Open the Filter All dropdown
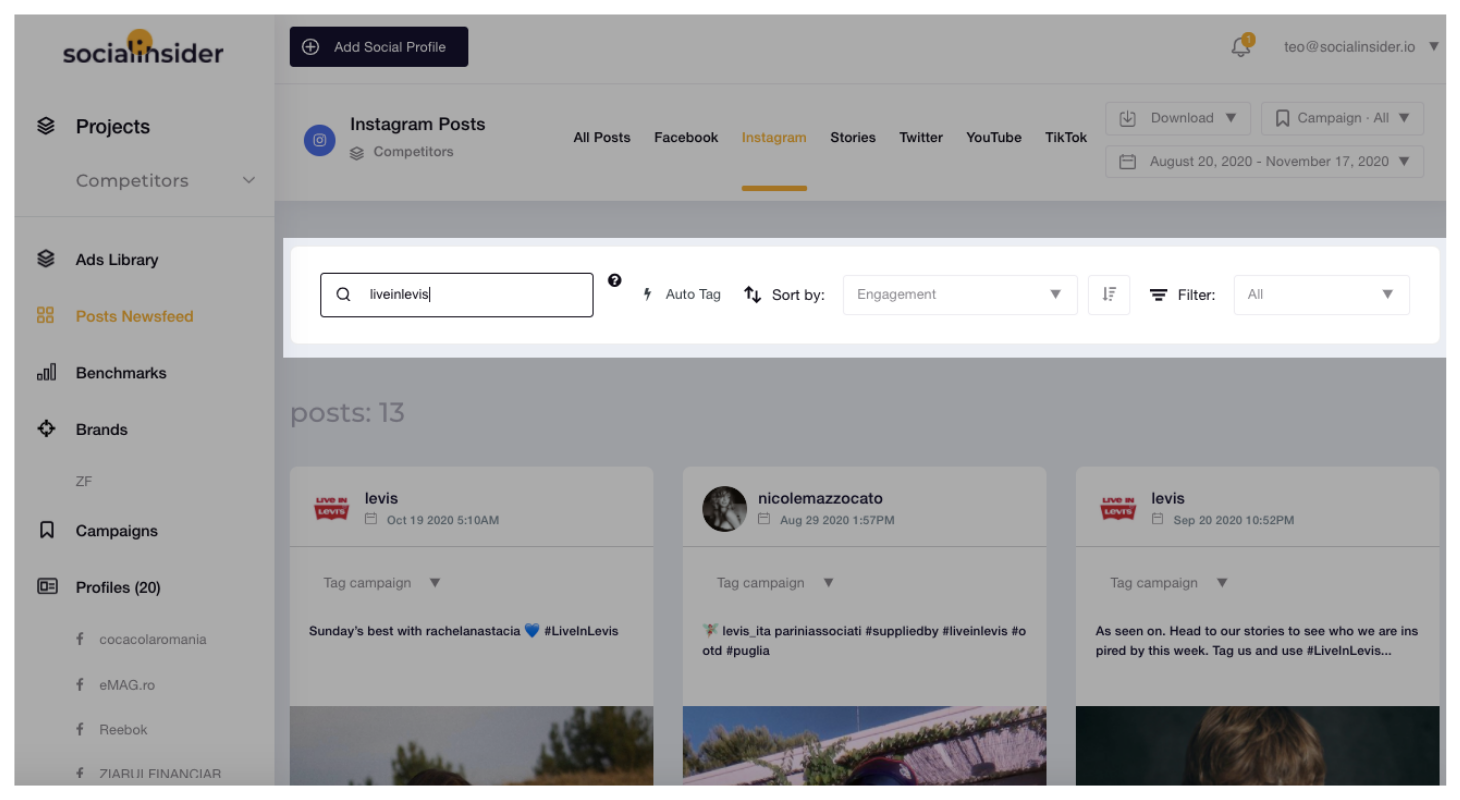This screenshot has width=1460, height=800. [x=1322, y=295]
